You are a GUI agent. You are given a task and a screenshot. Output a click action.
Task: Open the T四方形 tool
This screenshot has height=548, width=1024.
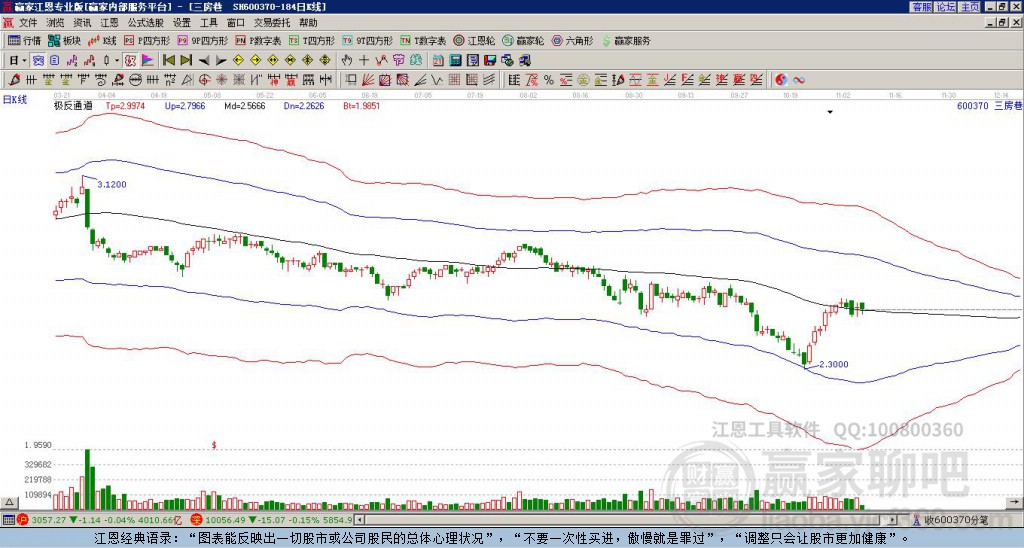tap(312, 40)
